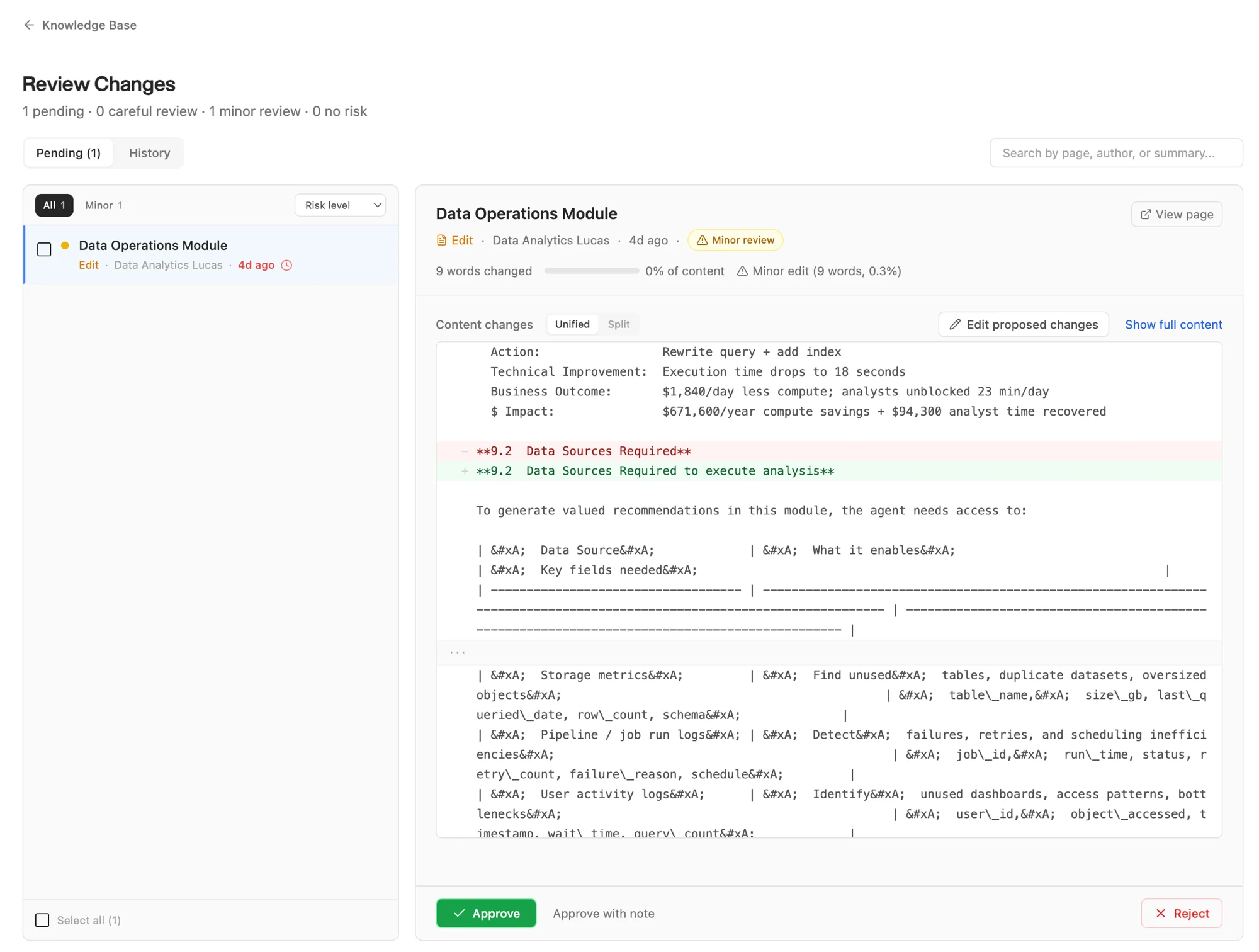The height and width of the screenshot is (952, 1259).
Task: Focus the search by page, author, or summary field
Action: click(1115, 153)
